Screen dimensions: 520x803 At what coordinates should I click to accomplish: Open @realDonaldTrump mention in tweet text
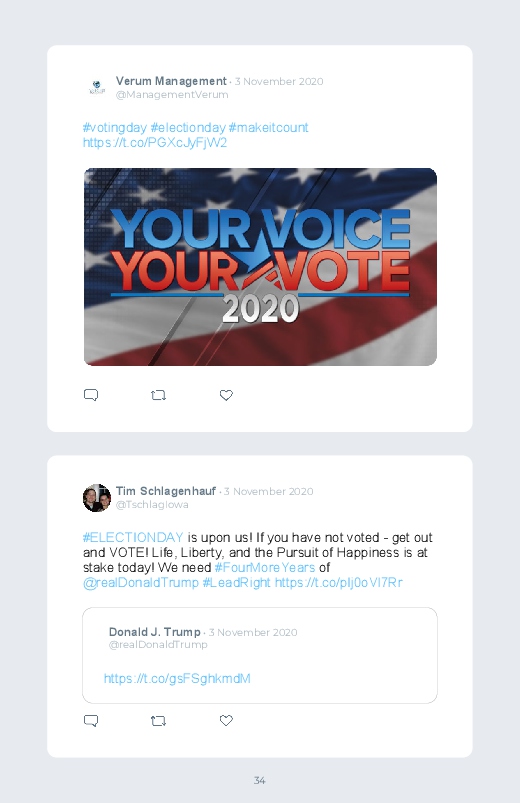tap(141, 583)
